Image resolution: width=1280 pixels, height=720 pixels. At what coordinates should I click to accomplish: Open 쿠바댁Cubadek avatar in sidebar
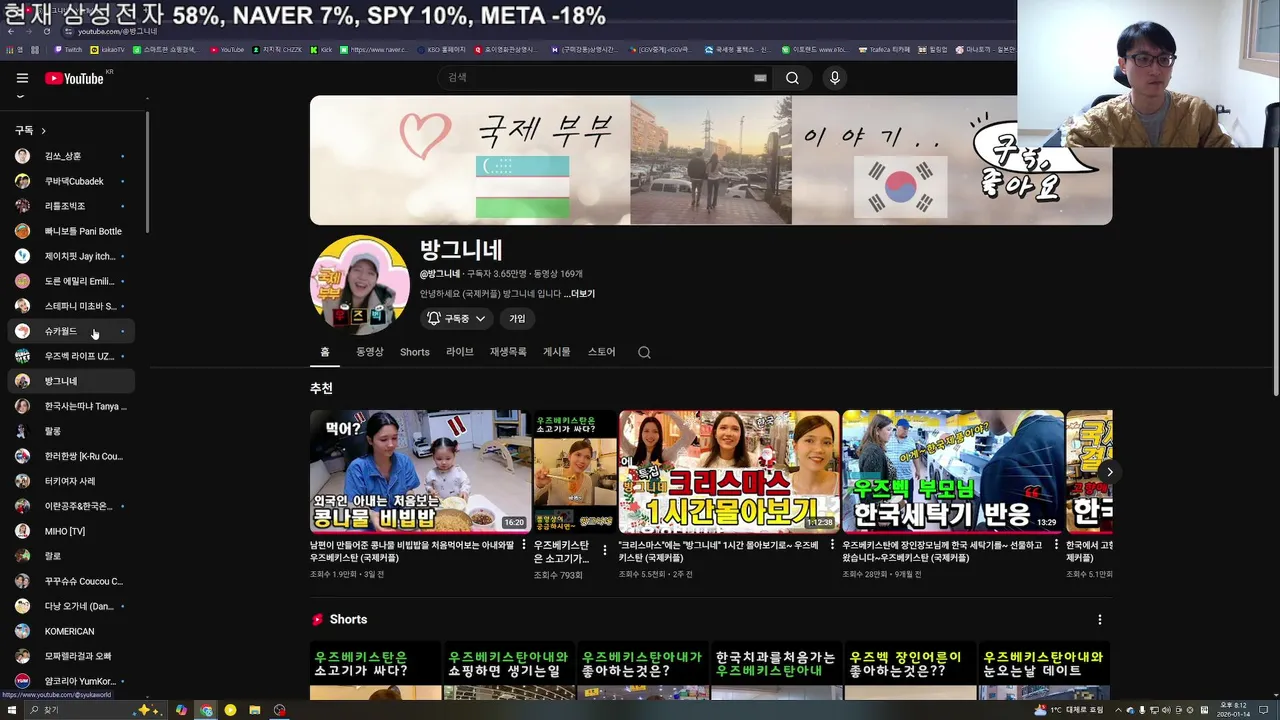click(22, 181)
